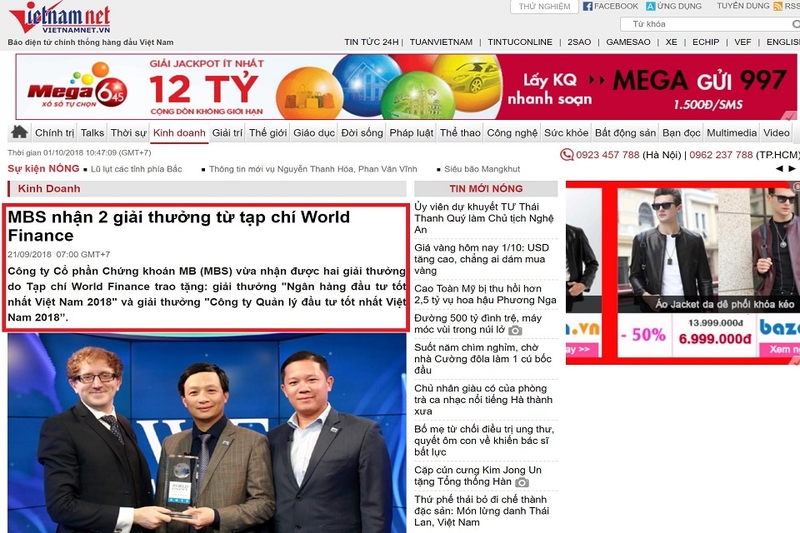Image resolution: width=800 pixels, height=533 pixels.
Task: Open Siêu bão Mangkhut event
Action: (482, 169)
